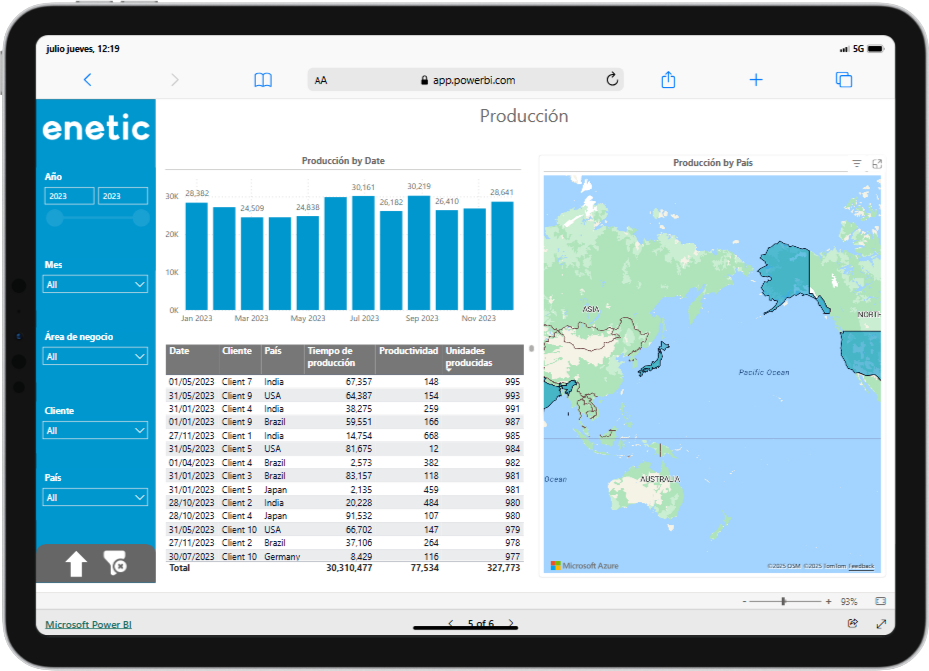Click the Microsoft Azure map logo

(584, 566)
